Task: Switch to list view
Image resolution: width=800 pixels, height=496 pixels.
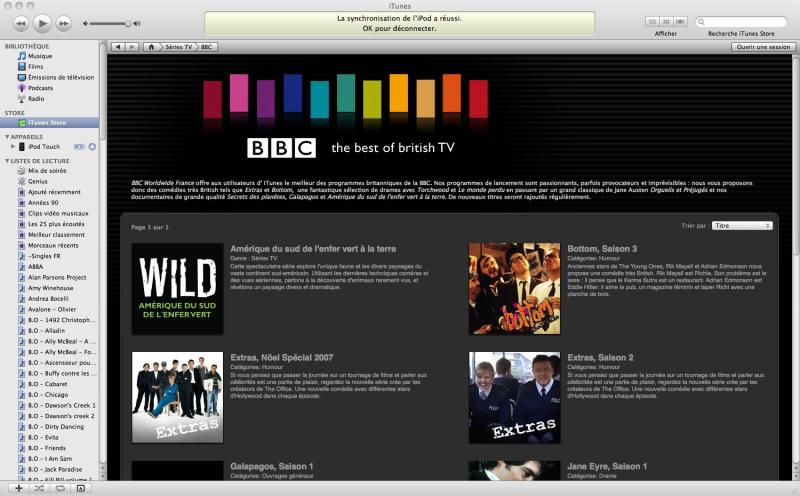Action: click(x=652, y=22)
